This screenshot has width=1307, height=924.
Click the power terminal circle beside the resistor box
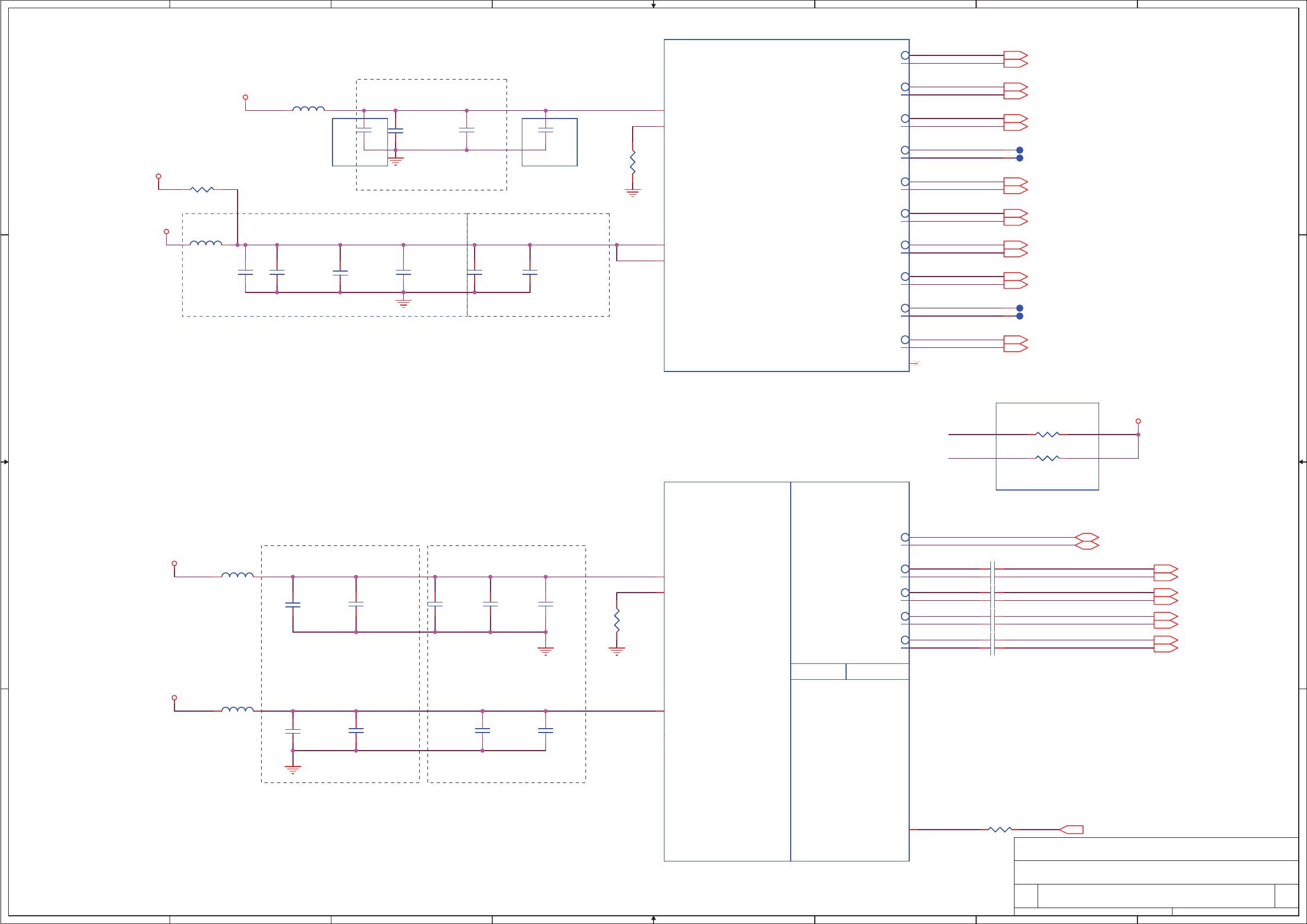coord(1138,421)
